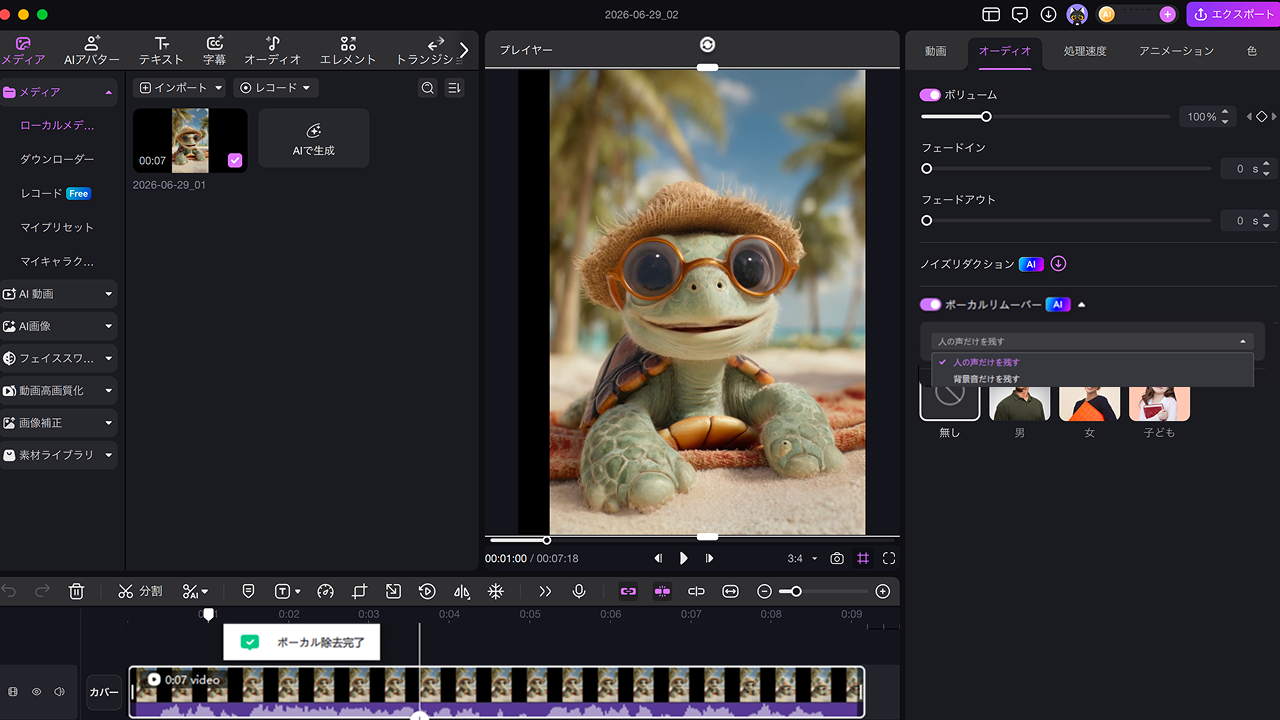Take a snapshot with the camera icon
Image resolution: width=1280 pixels, height=720 pixels.
tap(837, 558)
